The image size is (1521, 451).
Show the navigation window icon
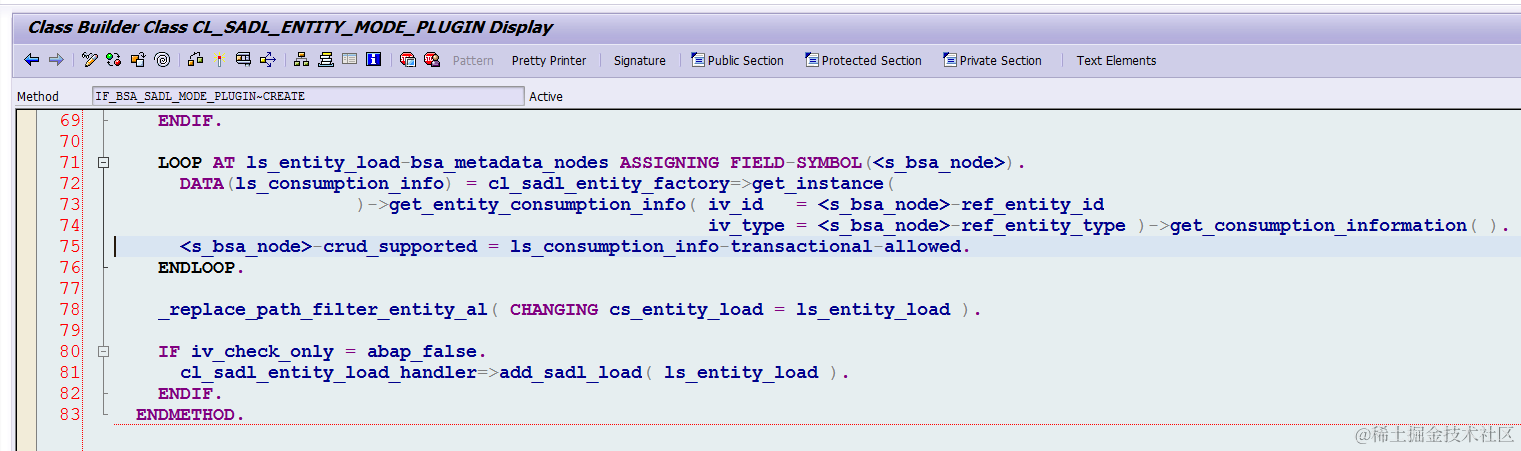coord(326,60)
